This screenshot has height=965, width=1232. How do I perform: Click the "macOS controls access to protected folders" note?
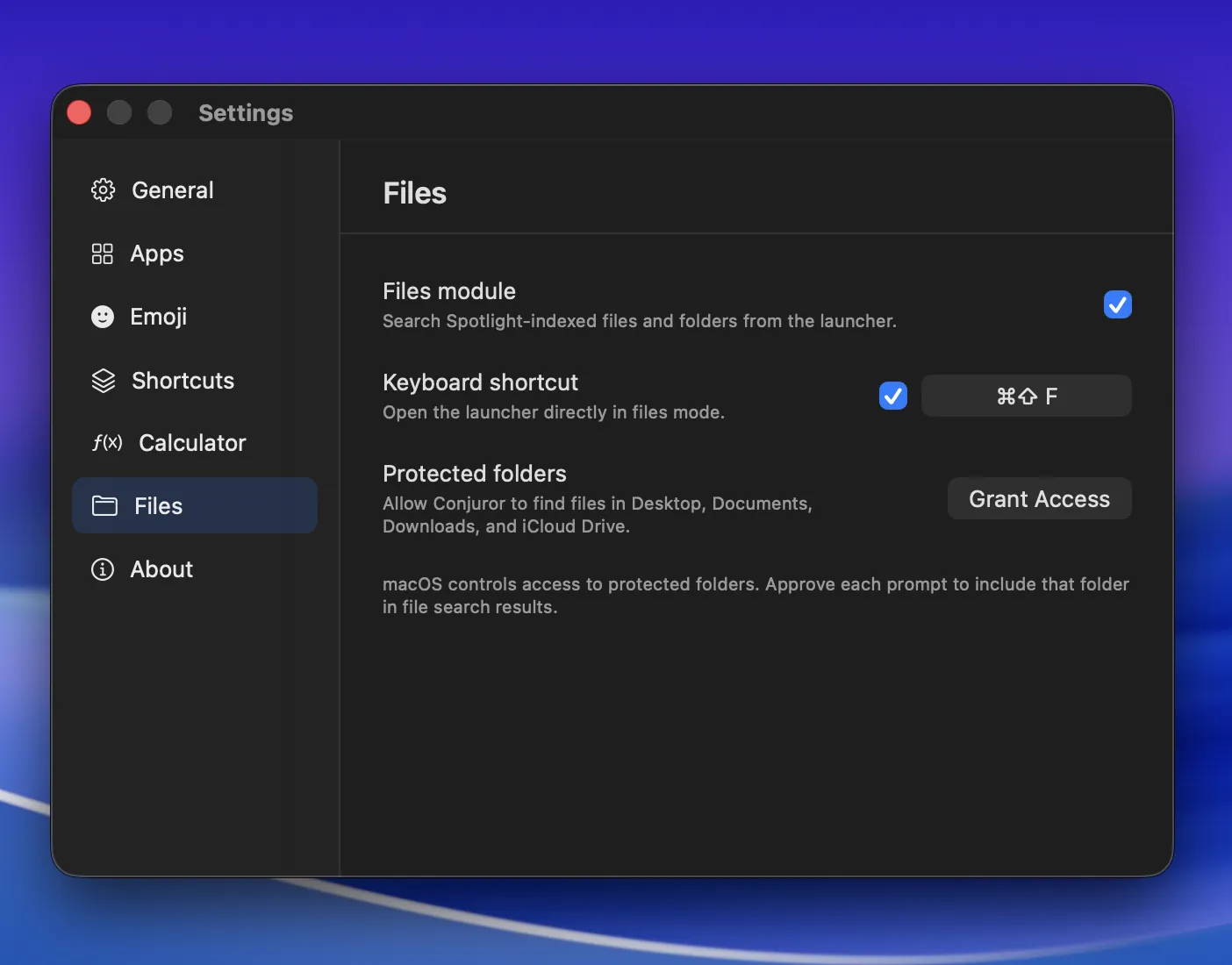click(756, 596)
